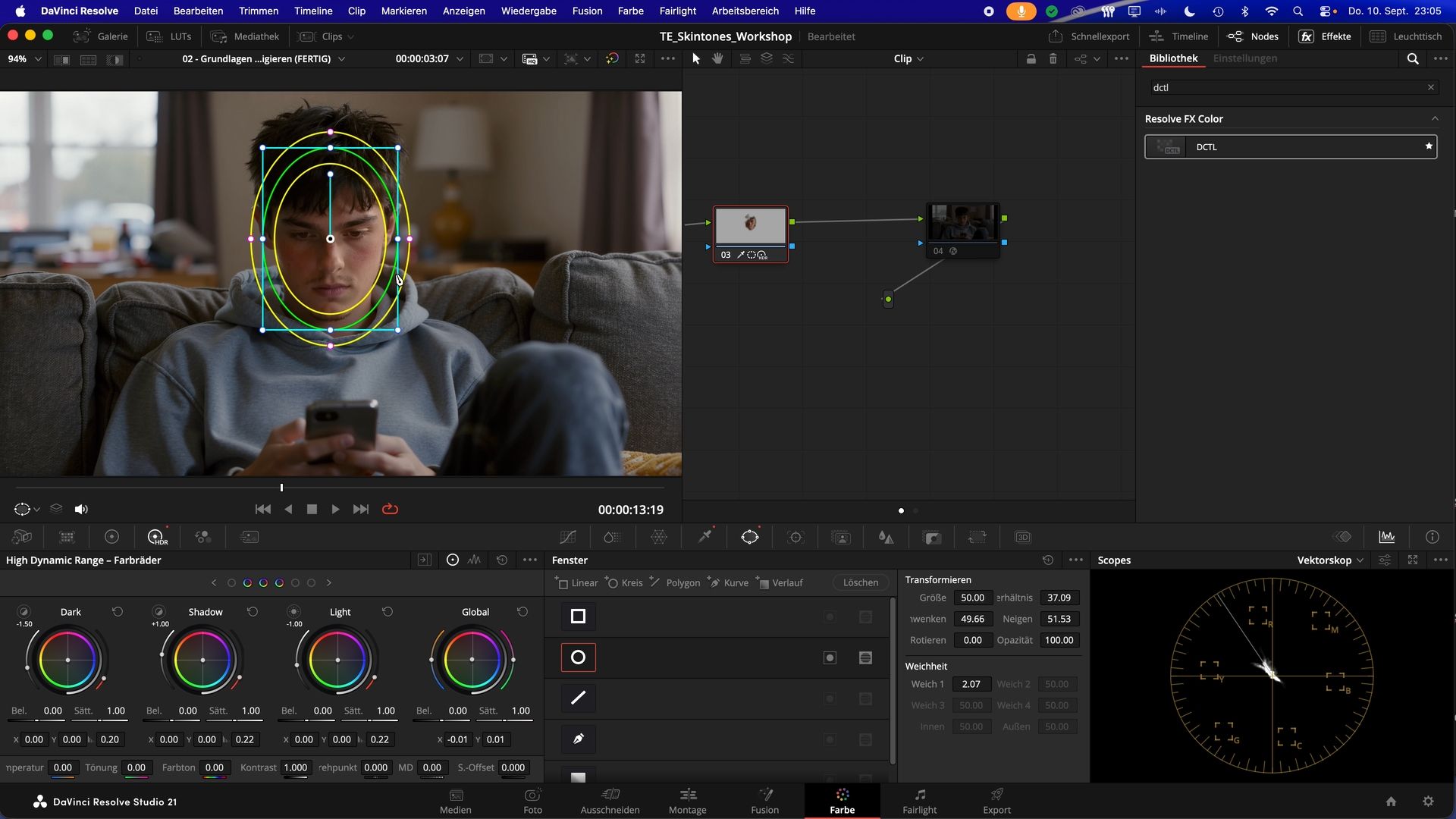Open the clip name dropdown
This screenshot has width=1456, height=819.
click(x=263, y=59)
